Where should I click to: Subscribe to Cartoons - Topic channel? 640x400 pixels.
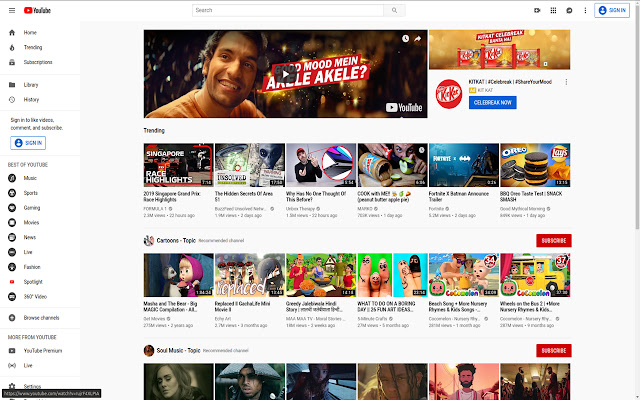[x=553, y=240]
